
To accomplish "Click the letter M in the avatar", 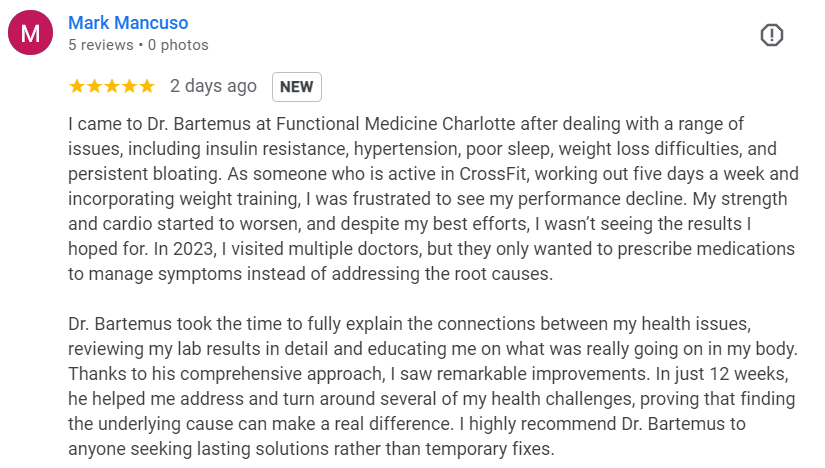I will pyautogui.click(x=31, y=34).
